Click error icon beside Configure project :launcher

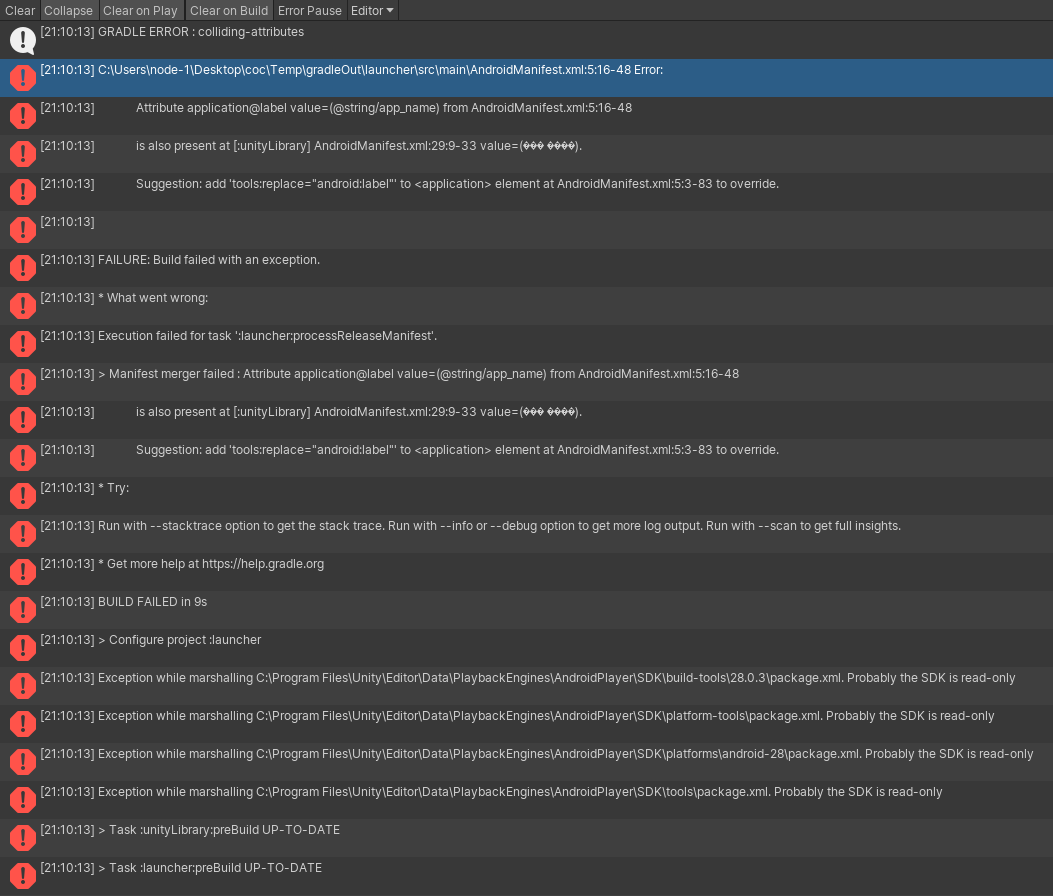[x=22, y=648]
